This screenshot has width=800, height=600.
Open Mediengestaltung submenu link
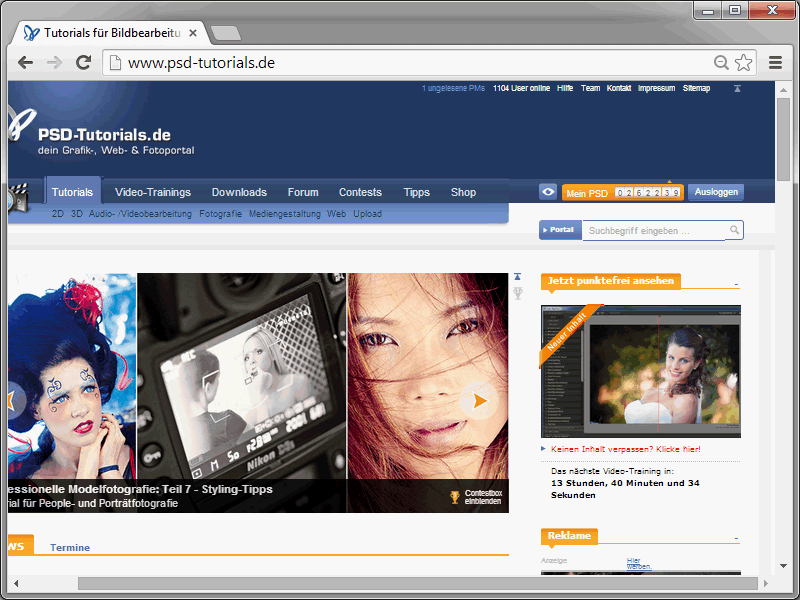click(x=285, y=214)
